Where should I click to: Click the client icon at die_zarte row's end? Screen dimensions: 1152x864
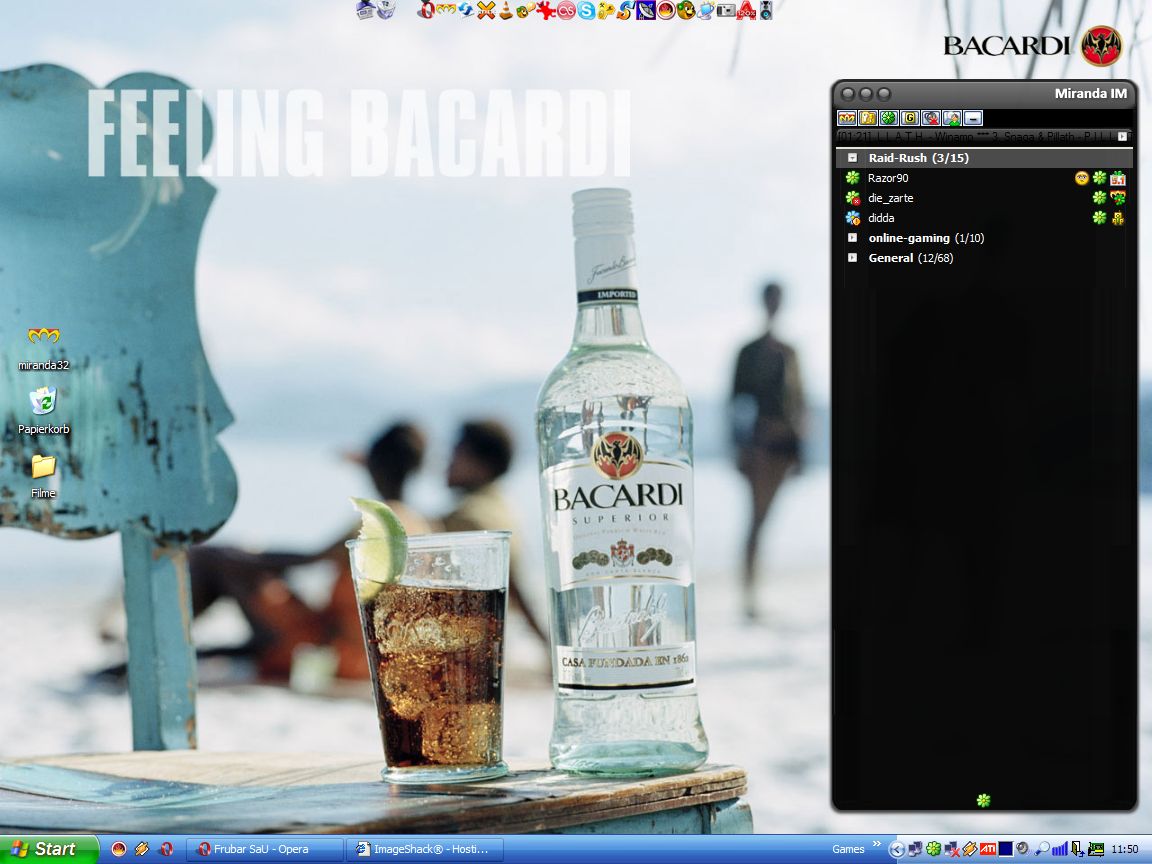coord(1117,198)
